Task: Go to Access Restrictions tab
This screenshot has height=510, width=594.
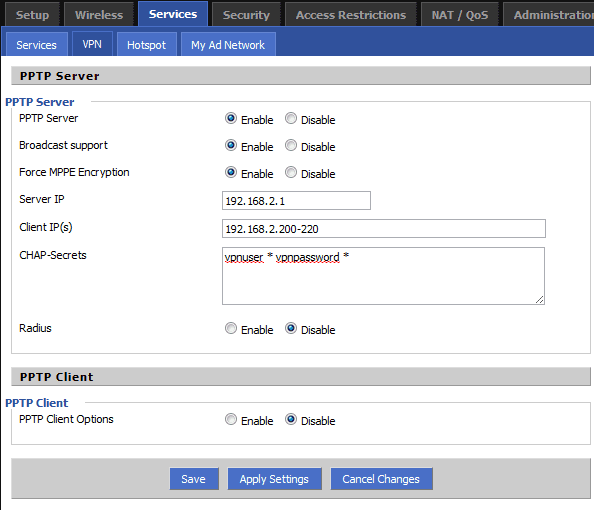Action: click(351, 15)
